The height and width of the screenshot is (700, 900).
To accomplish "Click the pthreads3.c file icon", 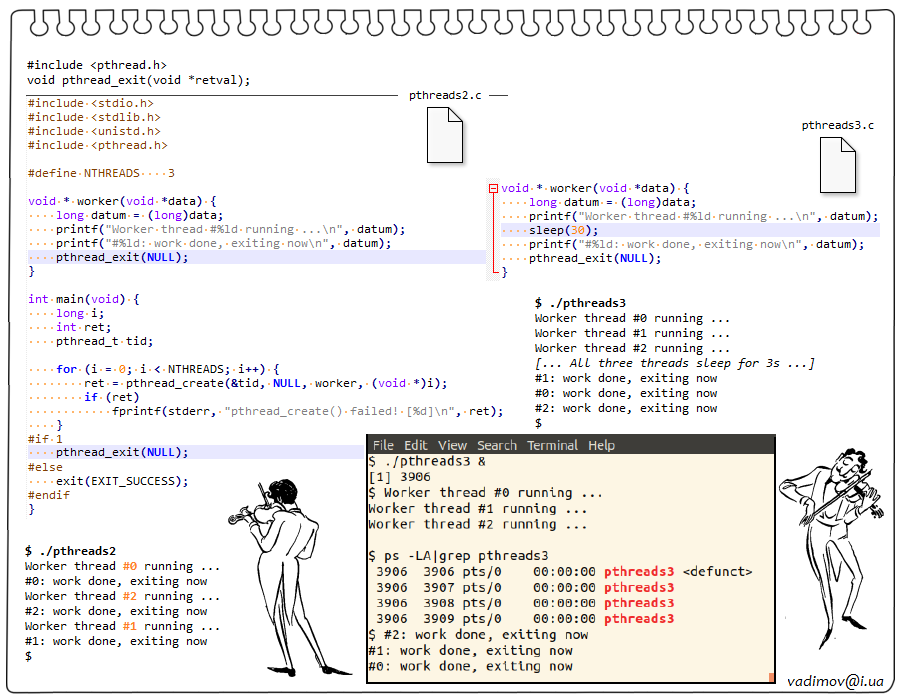I will click(x=838, y=165).
